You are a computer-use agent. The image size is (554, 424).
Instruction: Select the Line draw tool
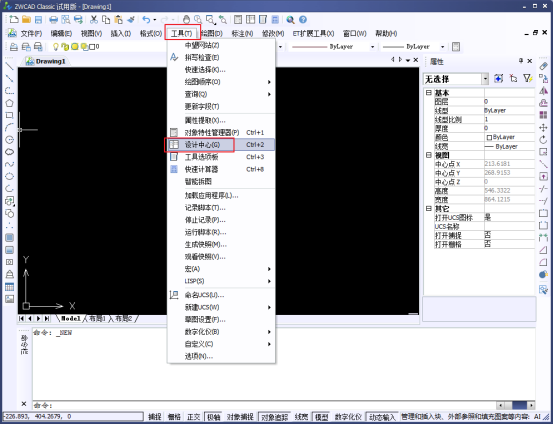tap(10, 66)
